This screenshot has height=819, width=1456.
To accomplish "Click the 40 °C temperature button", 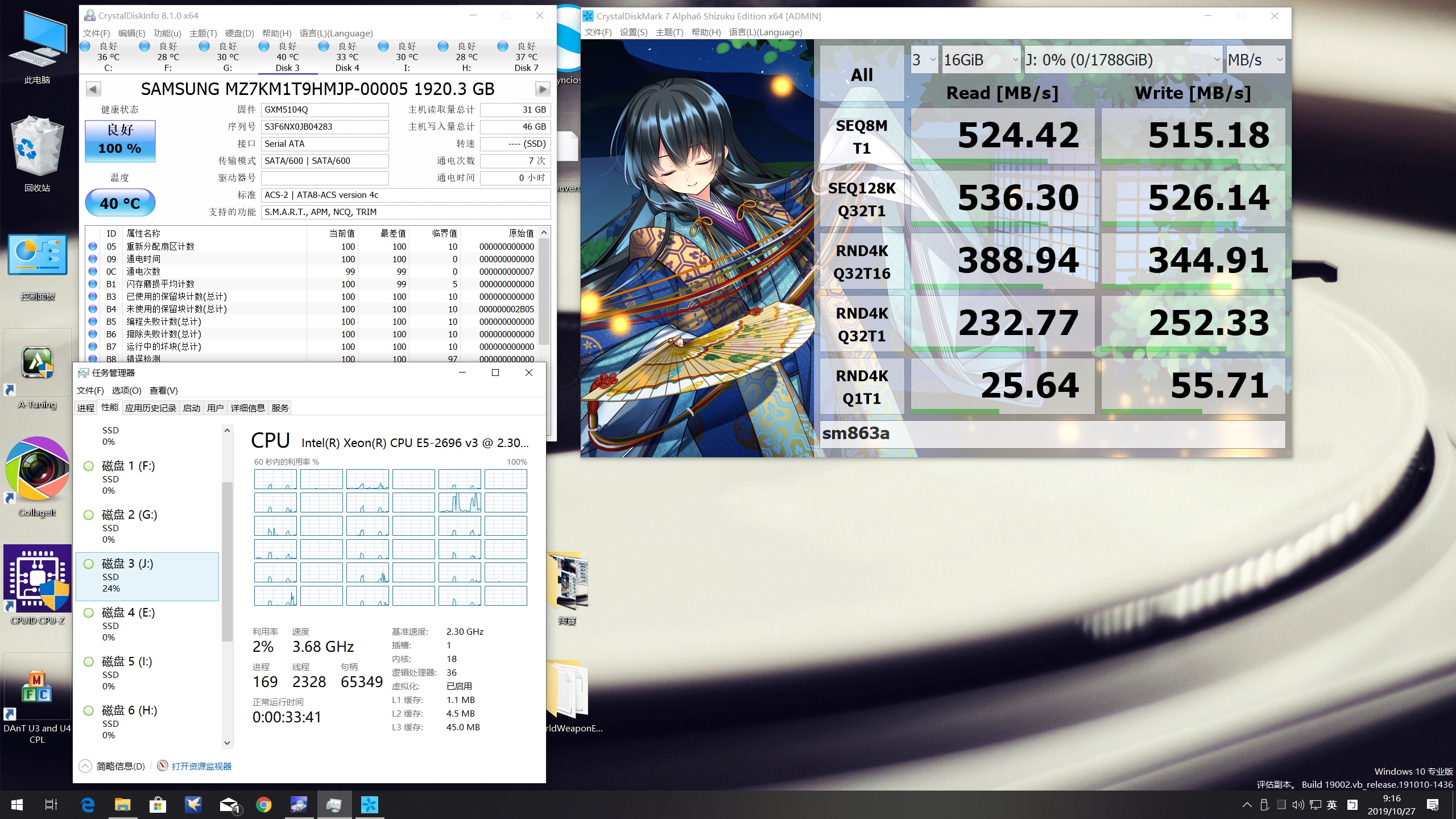I will pos(120,203).
